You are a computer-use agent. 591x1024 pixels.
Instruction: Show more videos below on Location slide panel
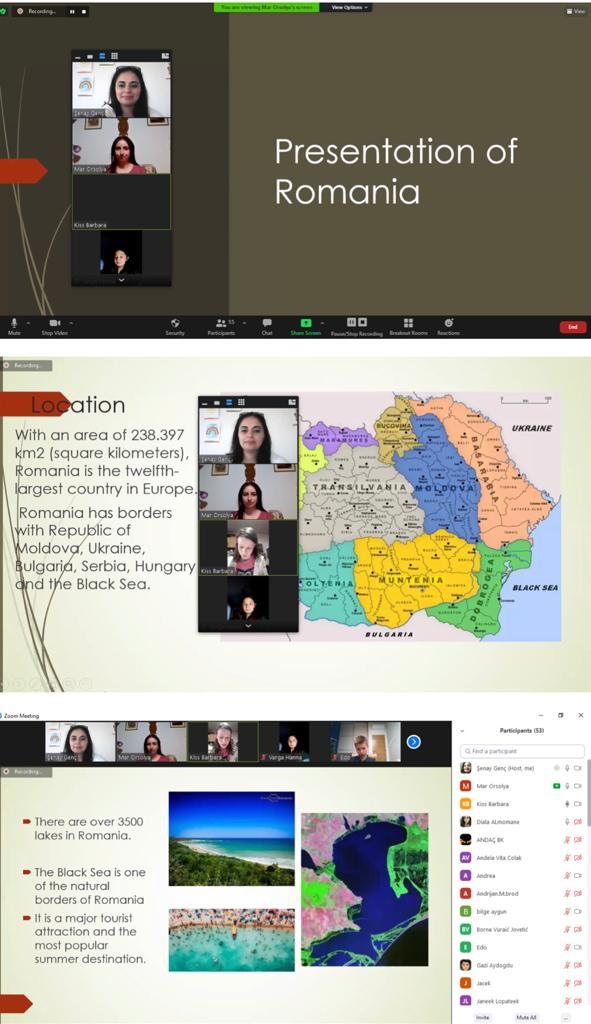(x=248, y=625)
